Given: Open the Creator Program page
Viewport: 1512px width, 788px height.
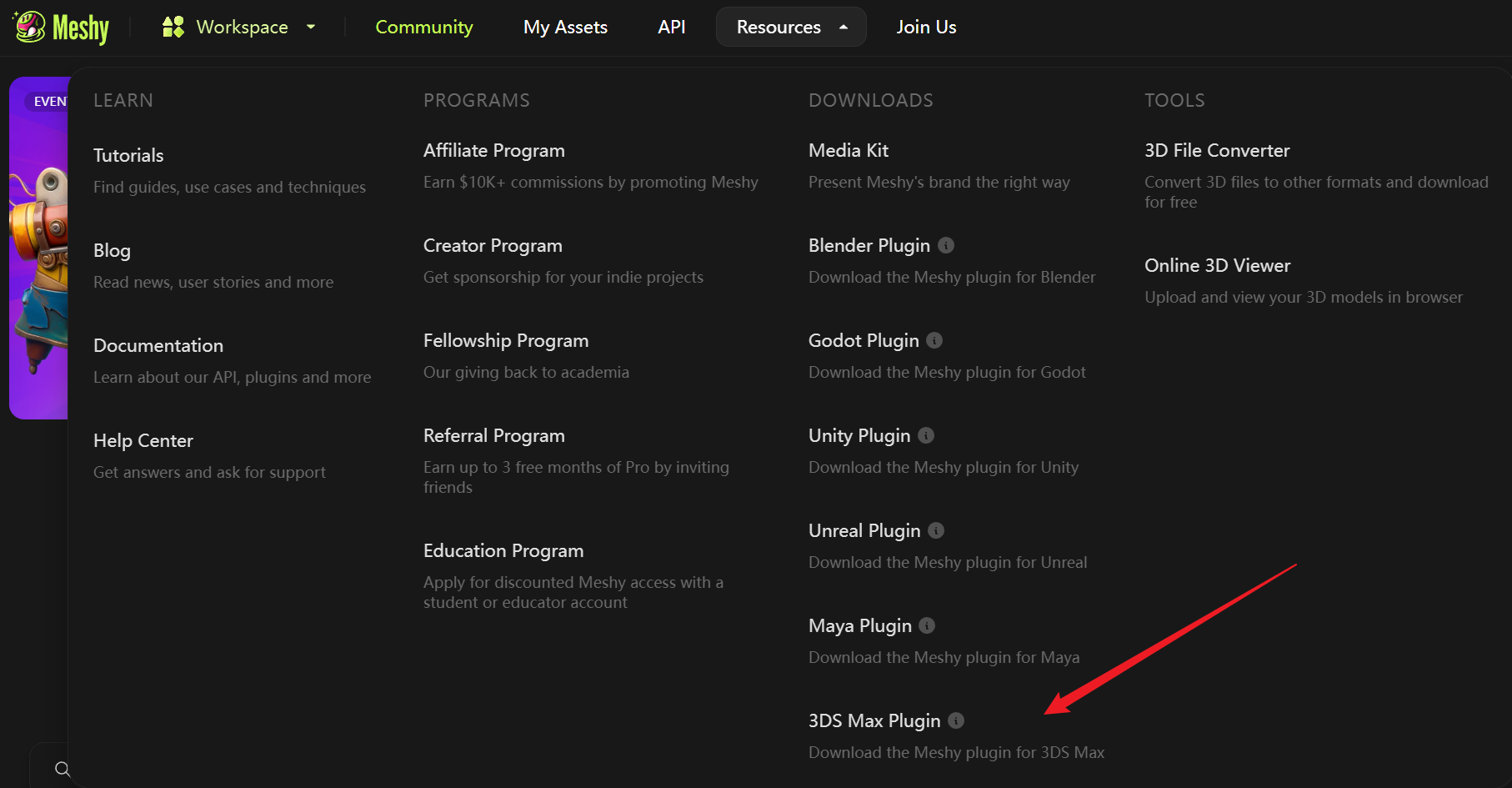Looking at the screenshot, I should point(493,245).
